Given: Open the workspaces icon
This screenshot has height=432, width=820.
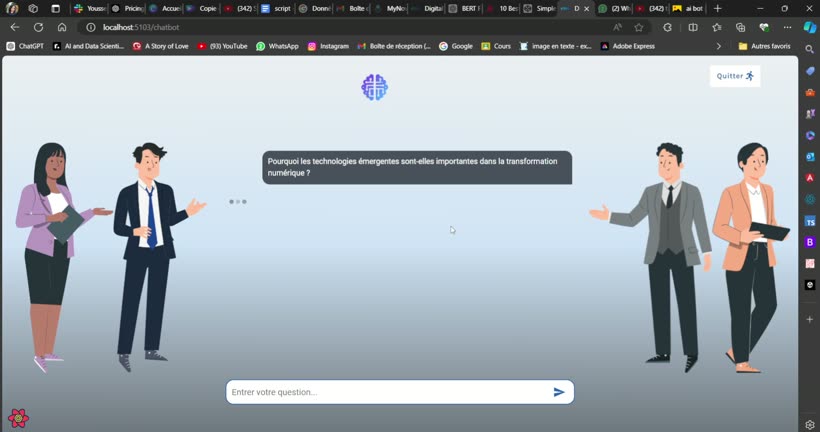Looking at the screenshot, I should 33,8.
